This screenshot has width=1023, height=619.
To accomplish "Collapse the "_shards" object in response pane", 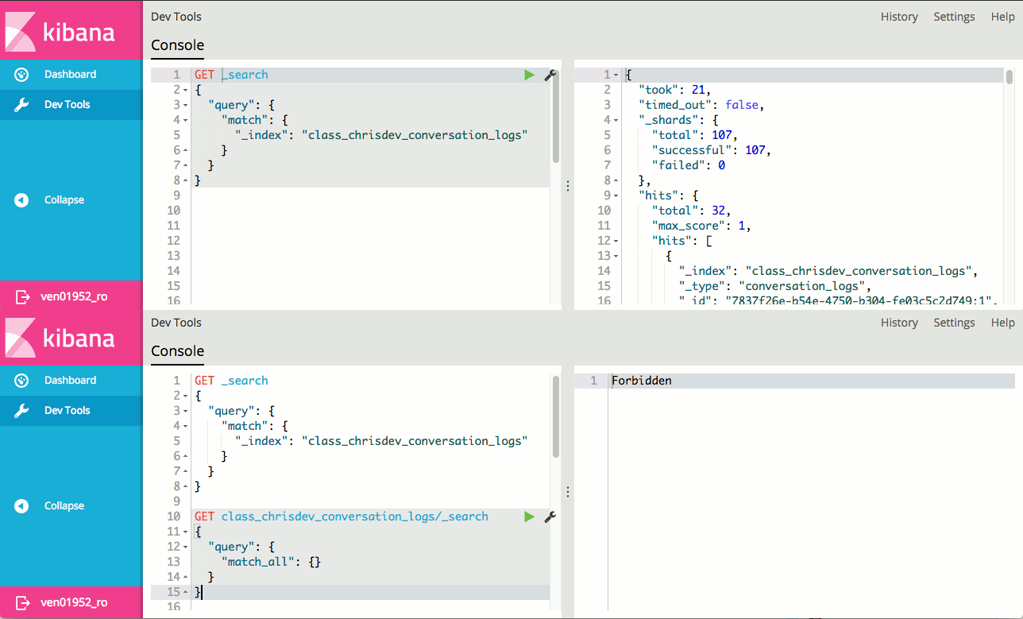I will (x=616, y=120).
